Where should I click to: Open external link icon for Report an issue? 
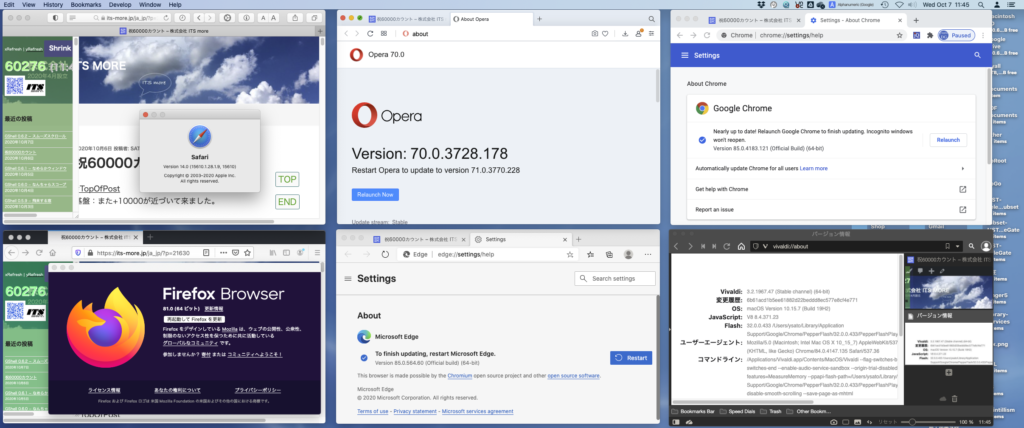pos(962,210)
